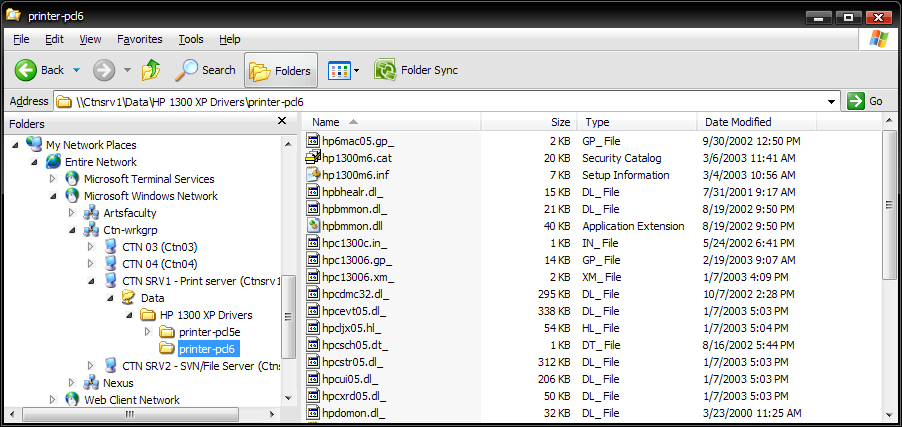
Task: Select the Data shared folder icon
Action: (129, 298)
